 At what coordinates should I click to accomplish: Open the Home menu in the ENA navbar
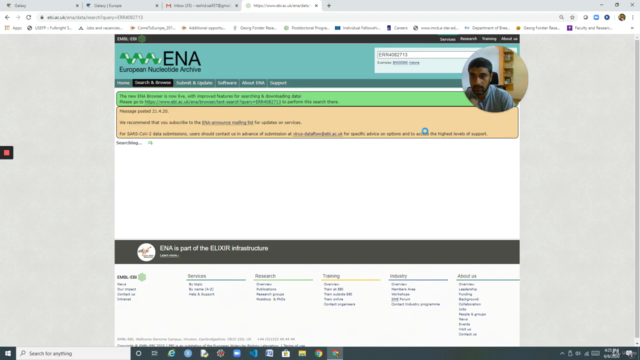(x=123, y=83)
